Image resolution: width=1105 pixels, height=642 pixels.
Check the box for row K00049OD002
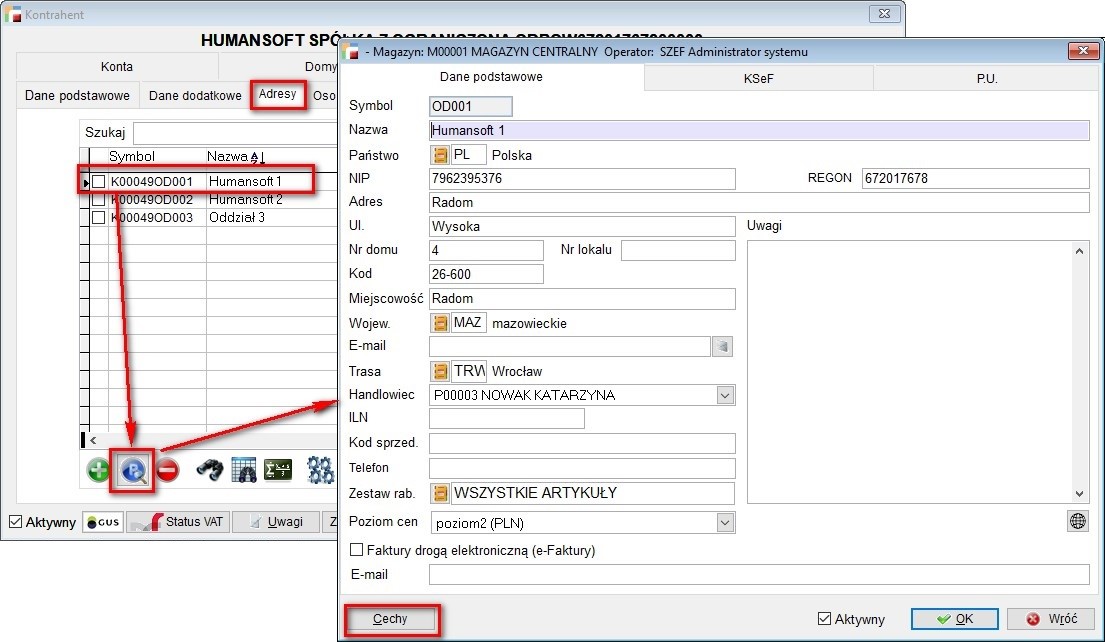click(99, 199)
